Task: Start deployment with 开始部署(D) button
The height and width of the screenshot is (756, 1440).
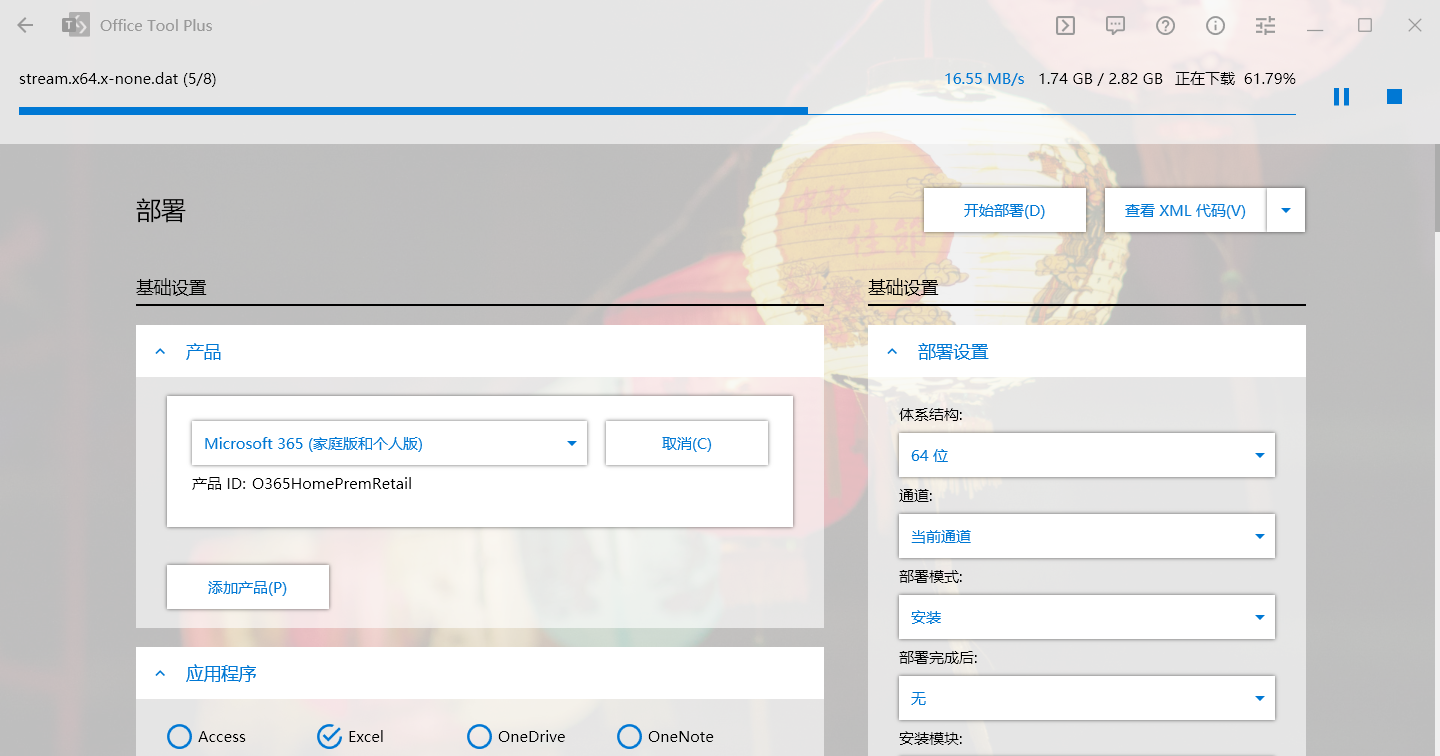Action: click(x=1004, y=210)
